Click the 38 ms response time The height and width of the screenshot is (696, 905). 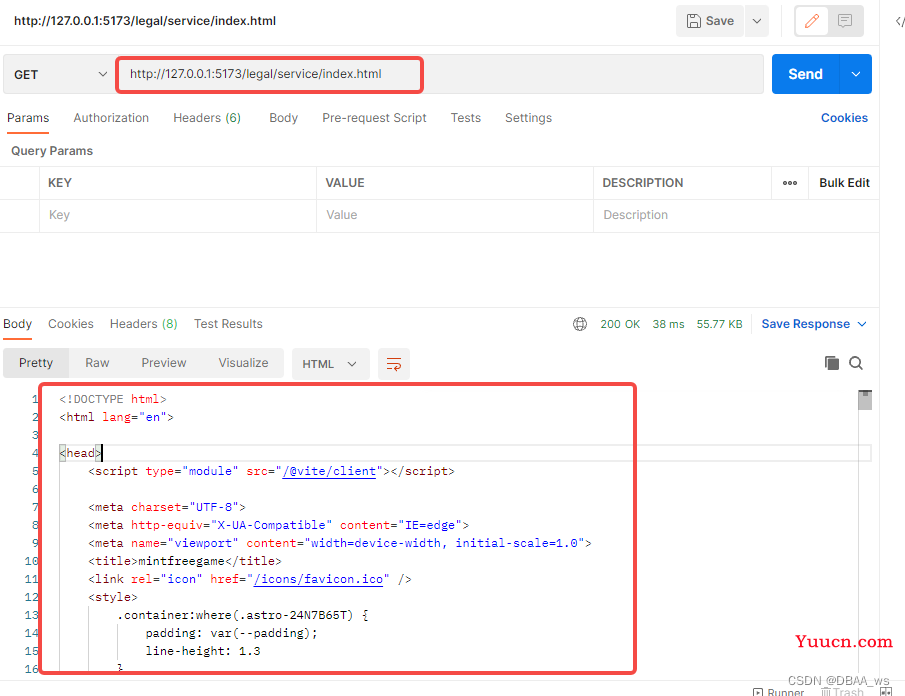point(668,324)
